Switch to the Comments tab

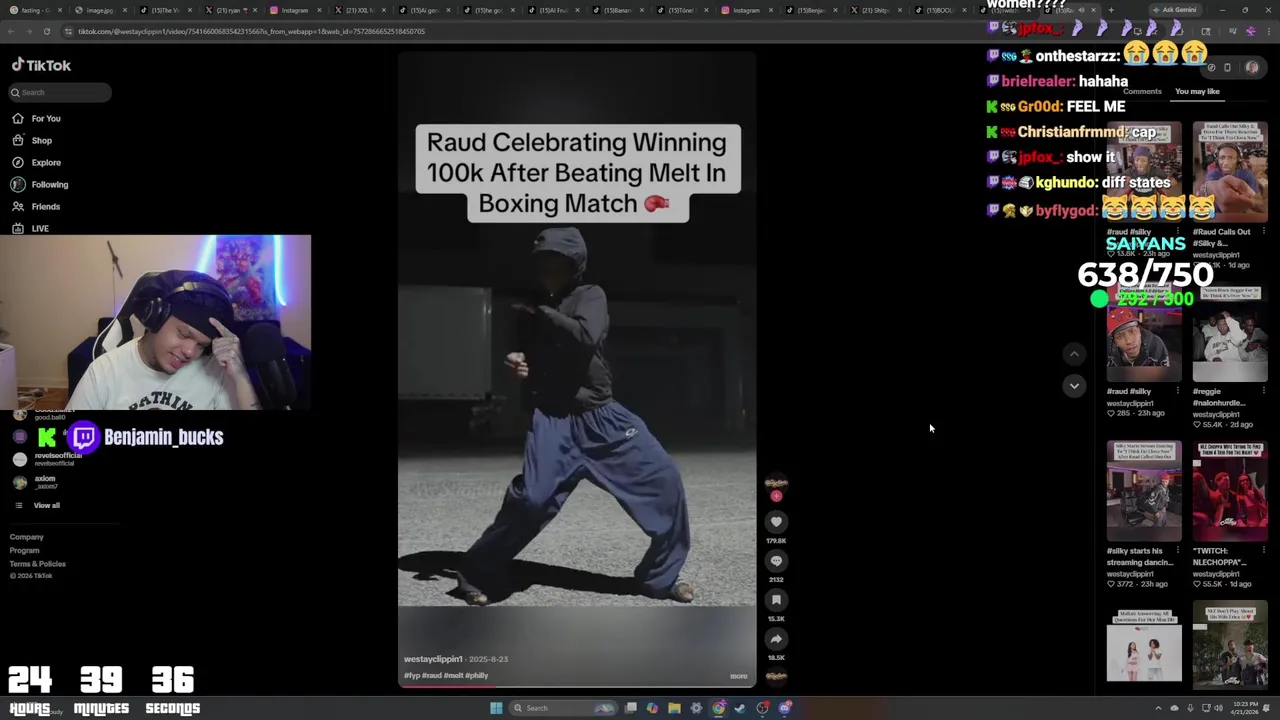[x=1142, y=91]
